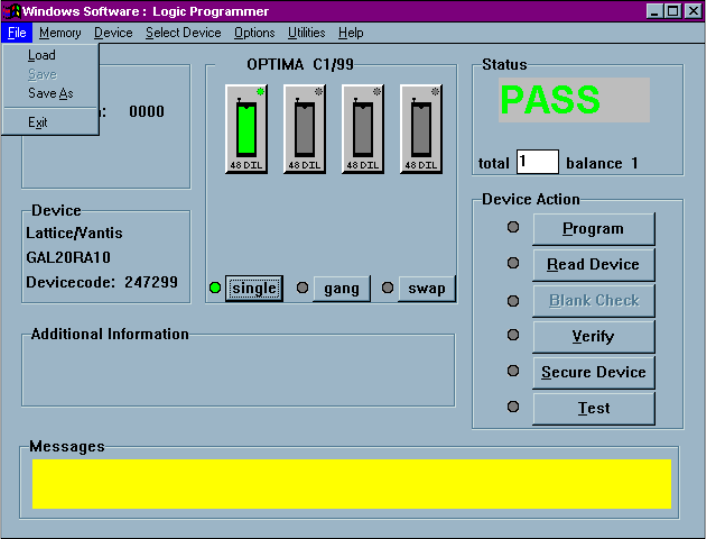The image size is (706, 539).
Task: Click the total count input field
Action: click(537, 162)
